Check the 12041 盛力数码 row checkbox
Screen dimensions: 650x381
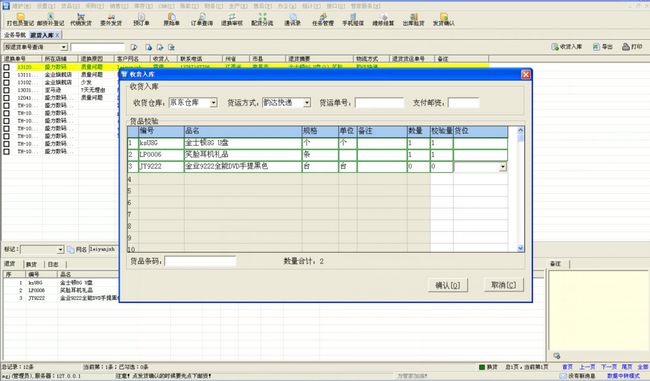(x=7, y=97)
